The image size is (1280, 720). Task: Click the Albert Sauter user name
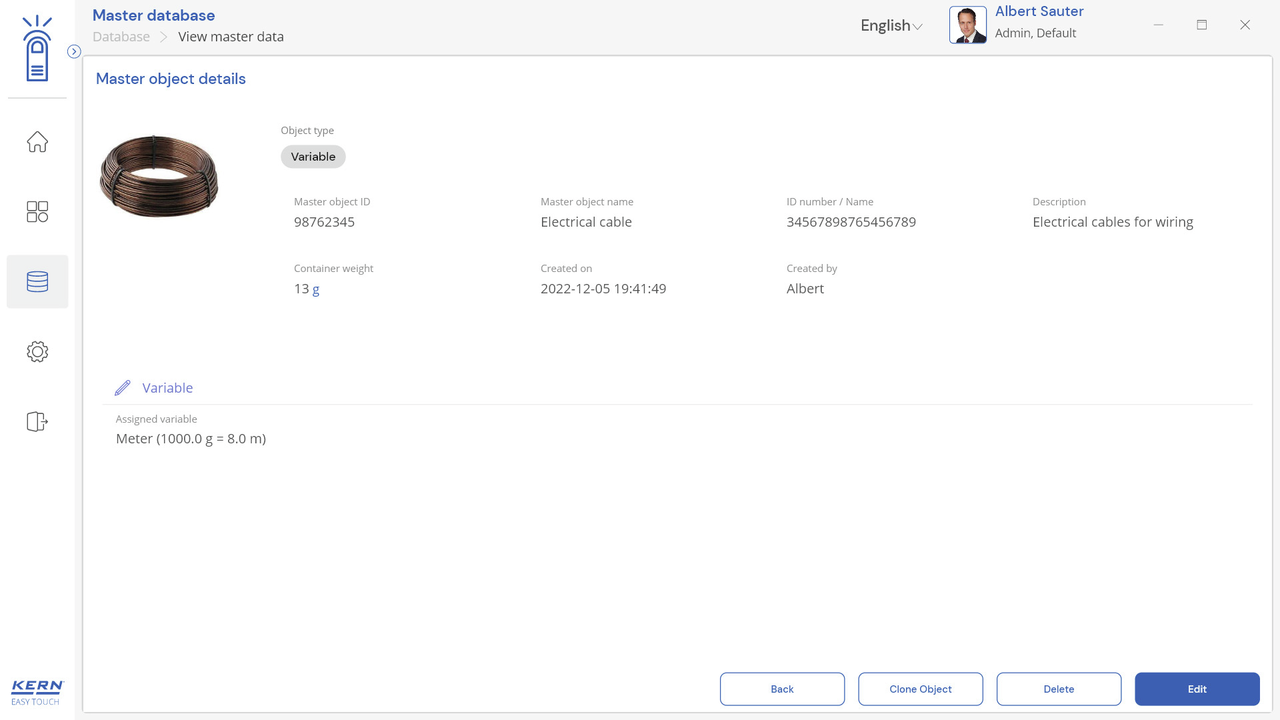coord(1039,12)
